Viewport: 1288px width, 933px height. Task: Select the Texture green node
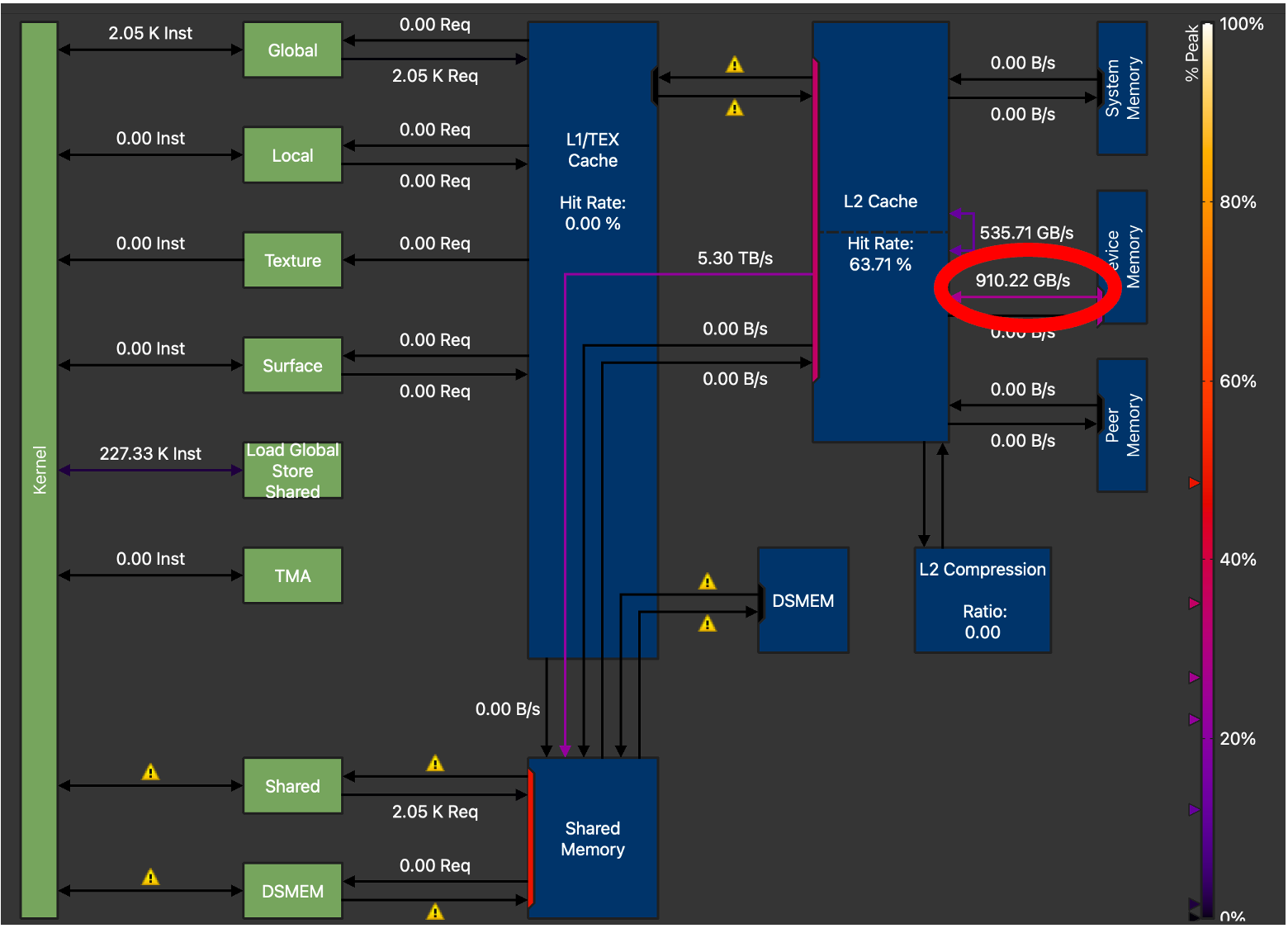292,260
